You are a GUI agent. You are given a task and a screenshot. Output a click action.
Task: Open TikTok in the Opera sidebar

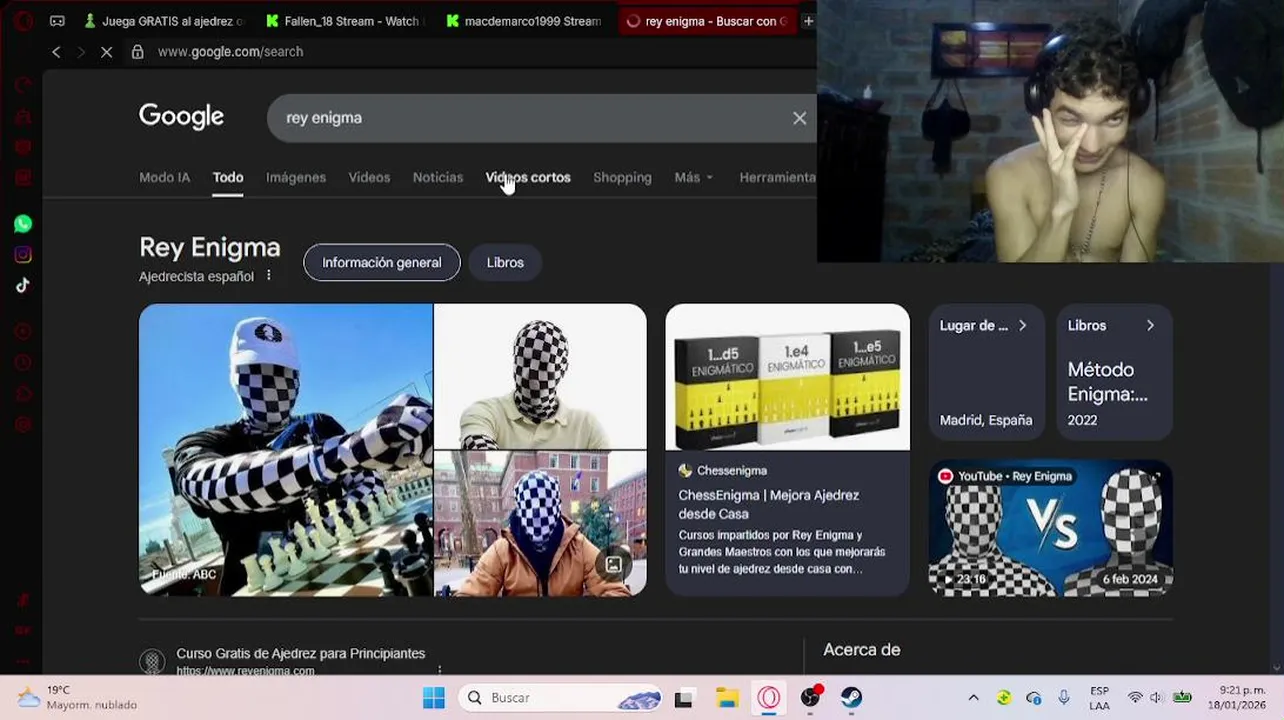coord(23,285)
